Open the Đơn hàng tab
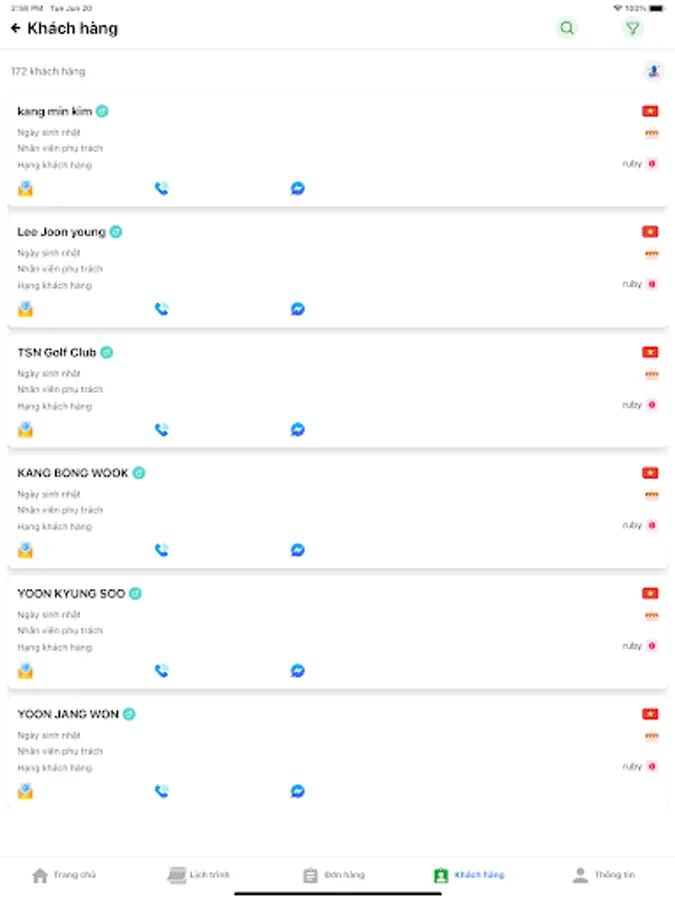Image resolution: width=675 pixels, height=900 pixels. coord(333,875)
